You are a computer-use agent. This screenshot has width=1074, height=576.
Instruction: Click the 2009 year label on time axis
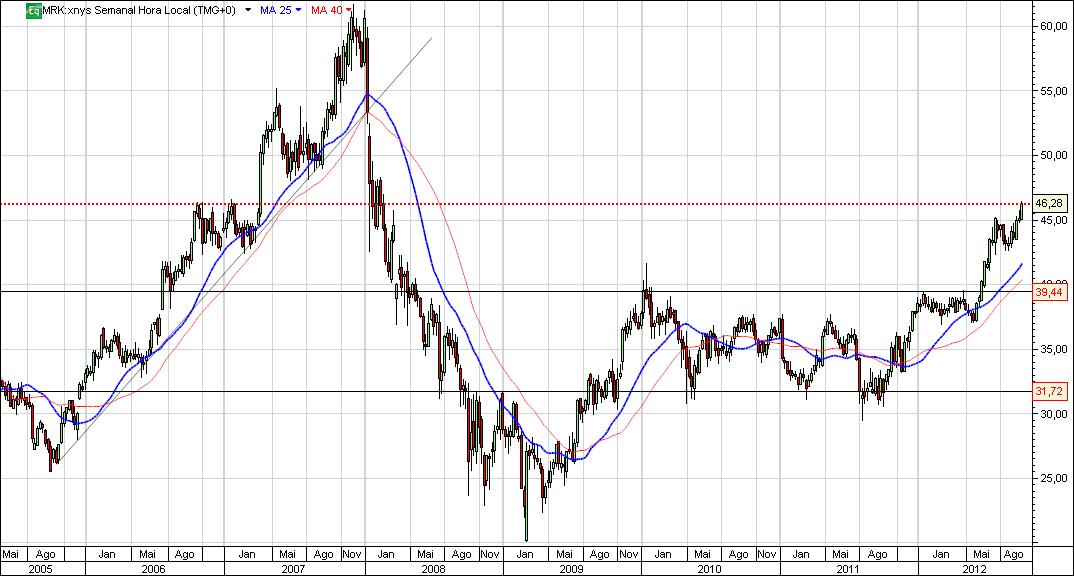point(571,568)
